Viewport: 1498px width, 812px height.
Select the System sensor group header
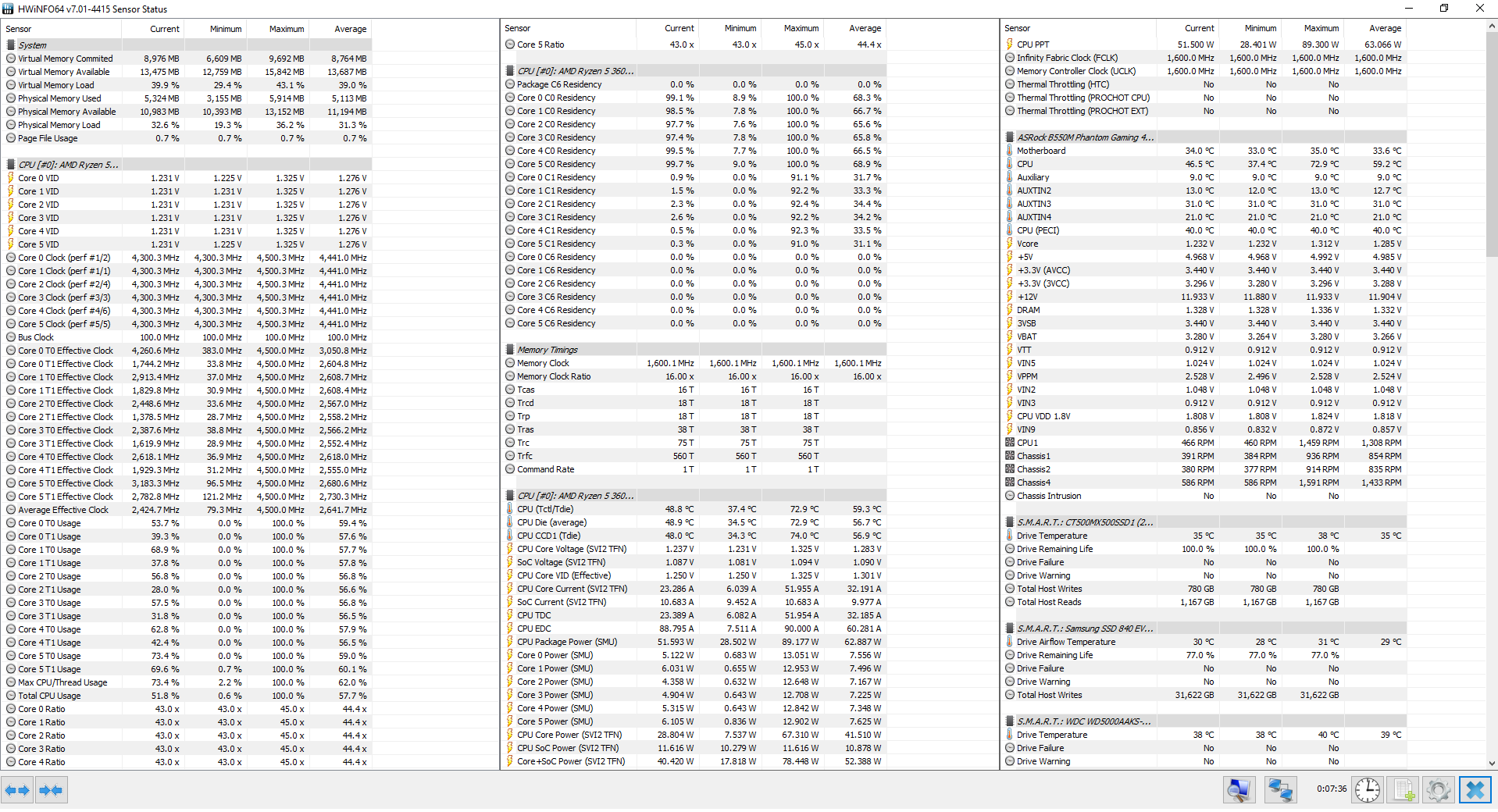[x=187, y=45]
